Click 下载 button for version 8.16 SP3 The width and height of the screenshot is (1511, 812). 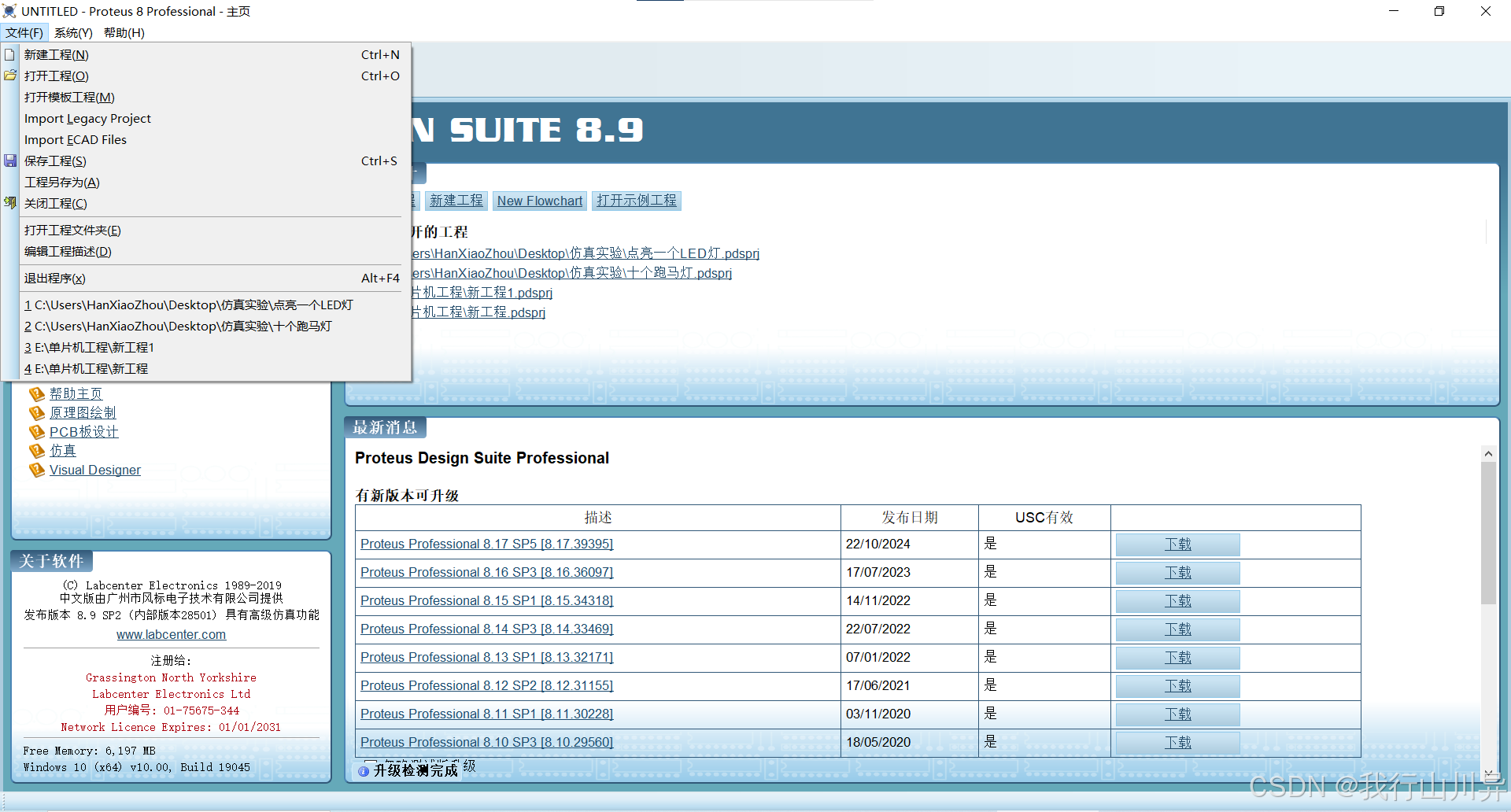tap(1178, 573)
